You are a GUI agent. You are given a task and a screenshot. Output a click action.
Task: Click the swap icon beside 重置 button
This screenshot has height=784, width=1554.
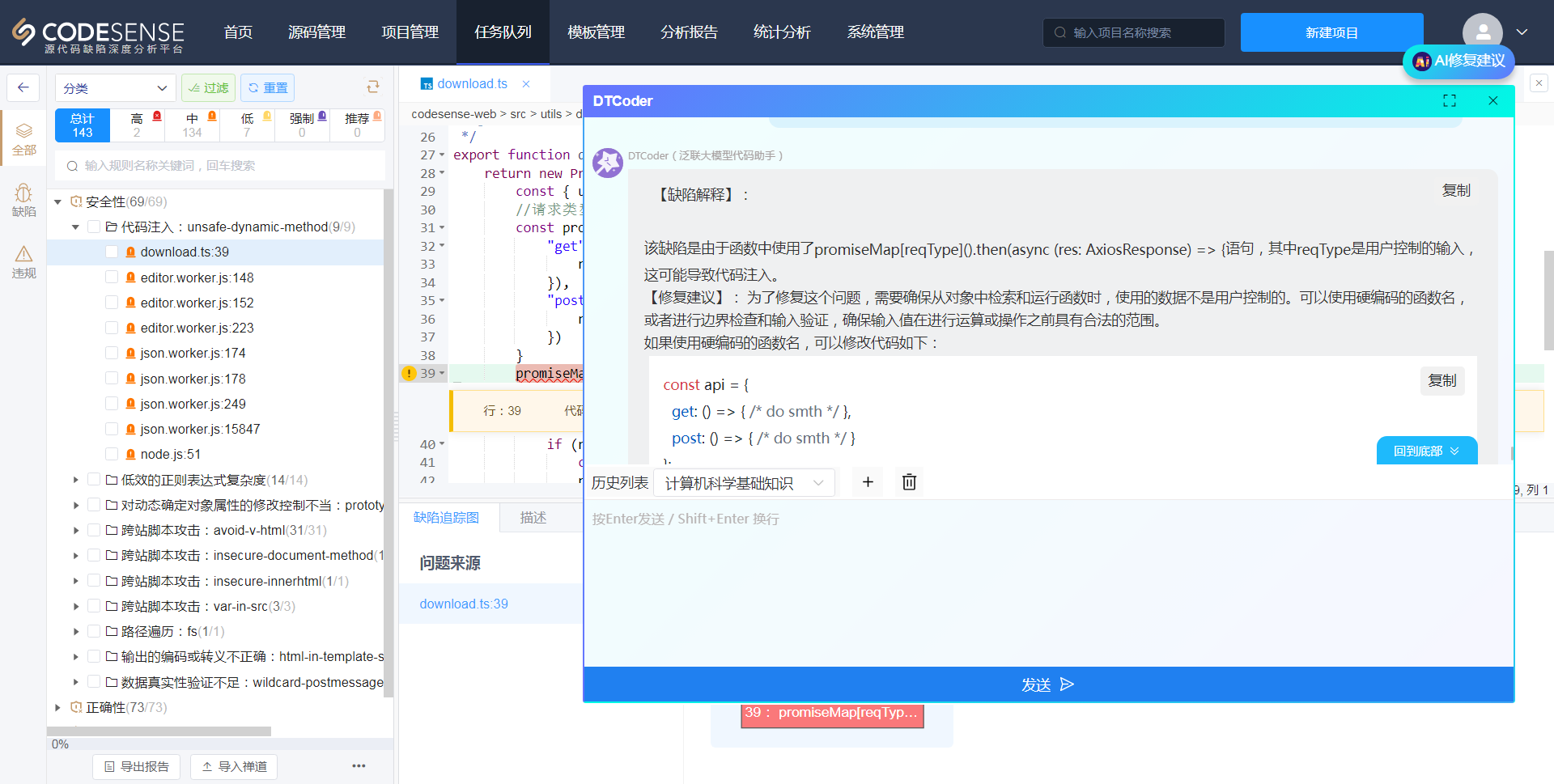coord(373,87)
